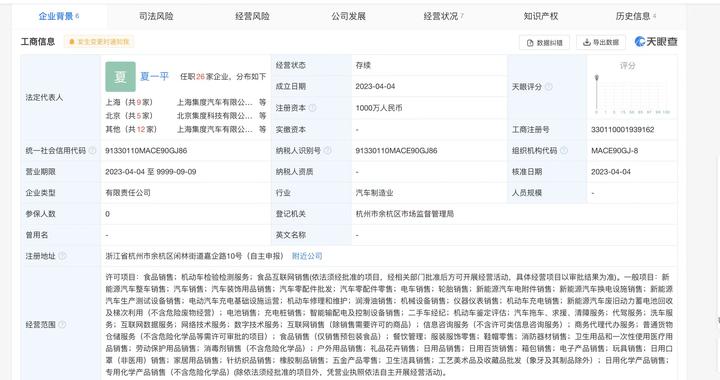Open the 企业背景 tab
The height and width of the screenshot is (380, 720).
[59, 16]
